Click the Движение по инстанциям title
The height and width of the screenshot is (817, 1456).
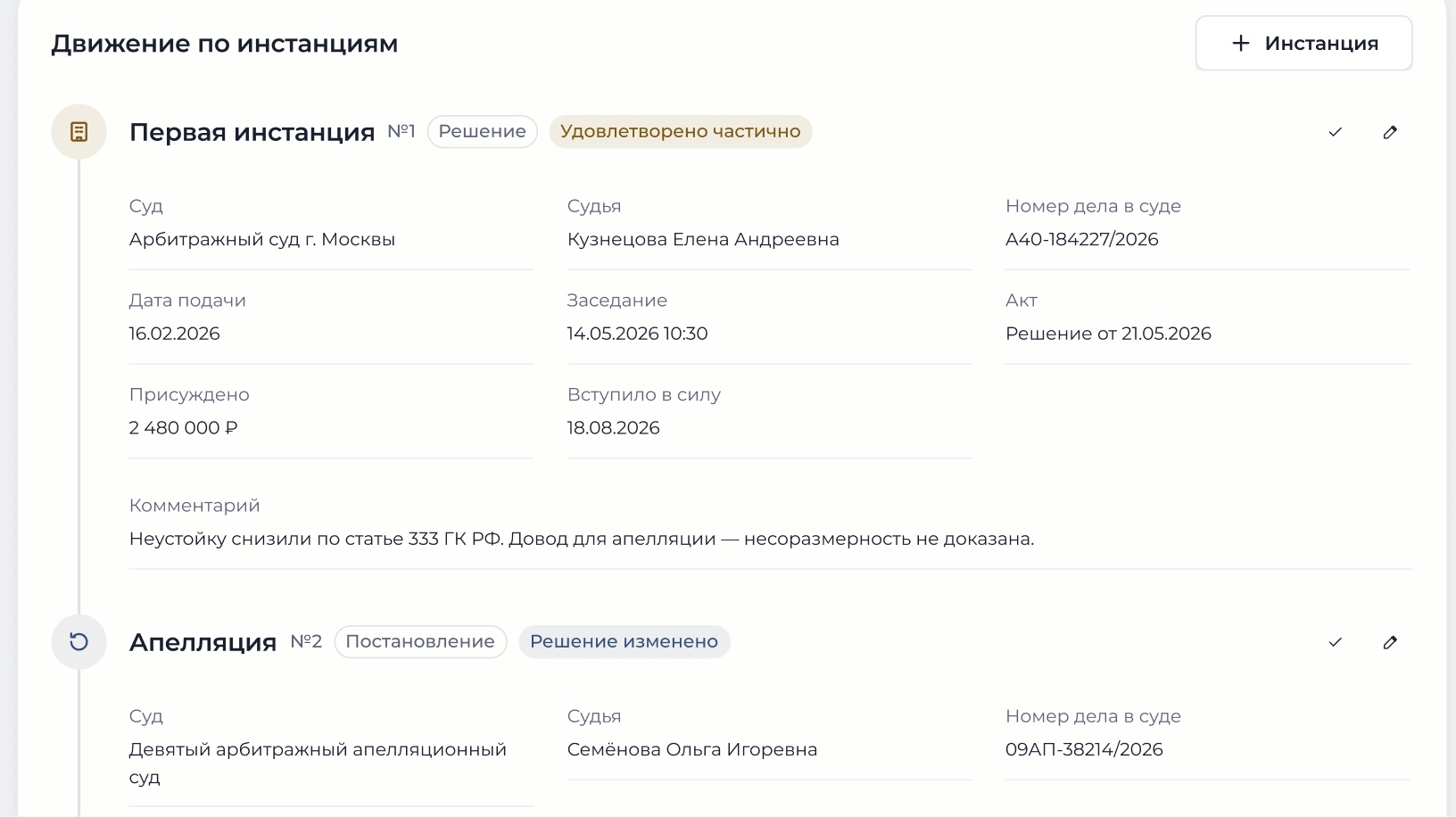coord(225,44)
